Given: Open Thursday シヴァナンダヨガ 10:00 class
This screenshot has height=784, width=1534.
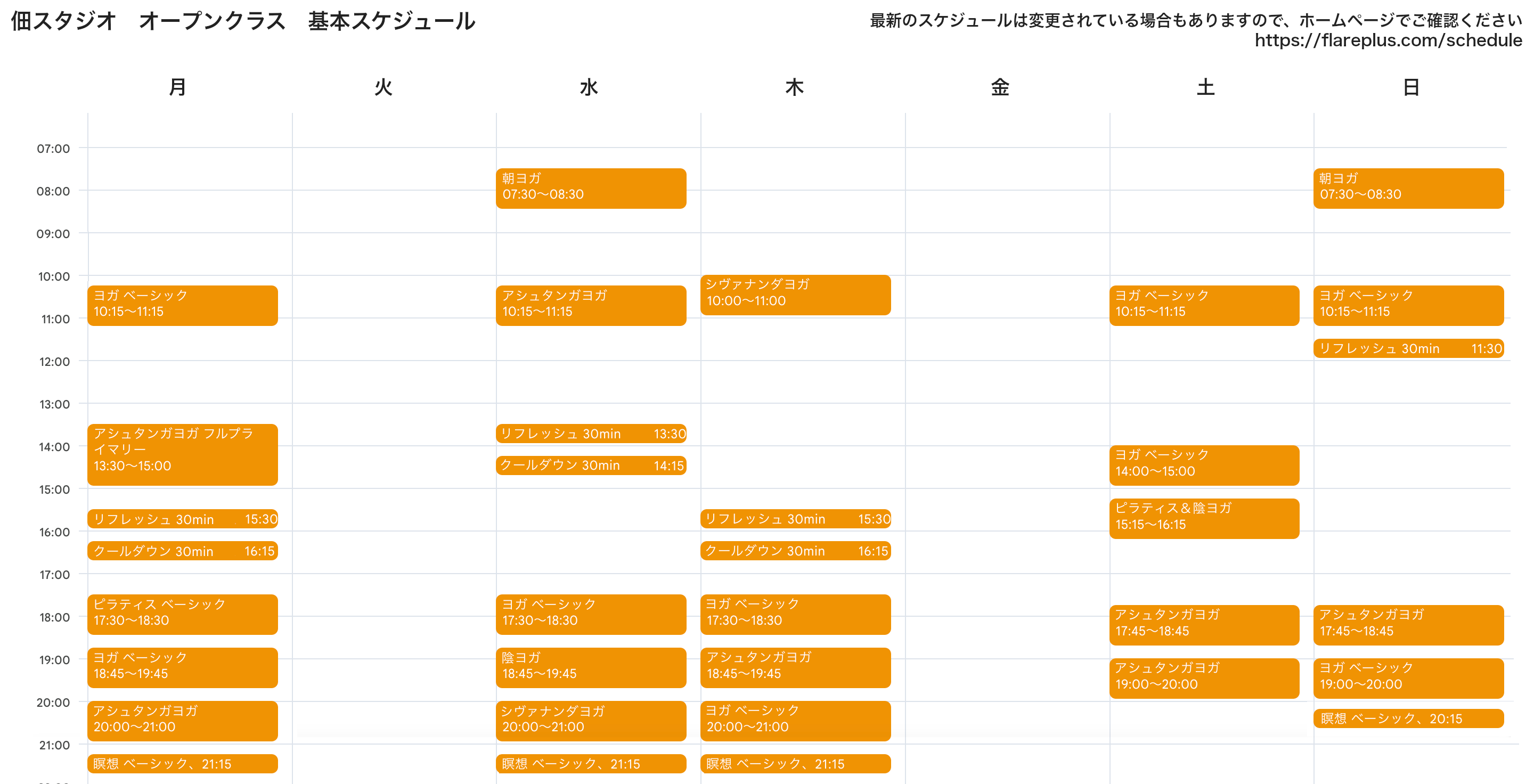Looking at the screenshot, I should tap(795, 294).
